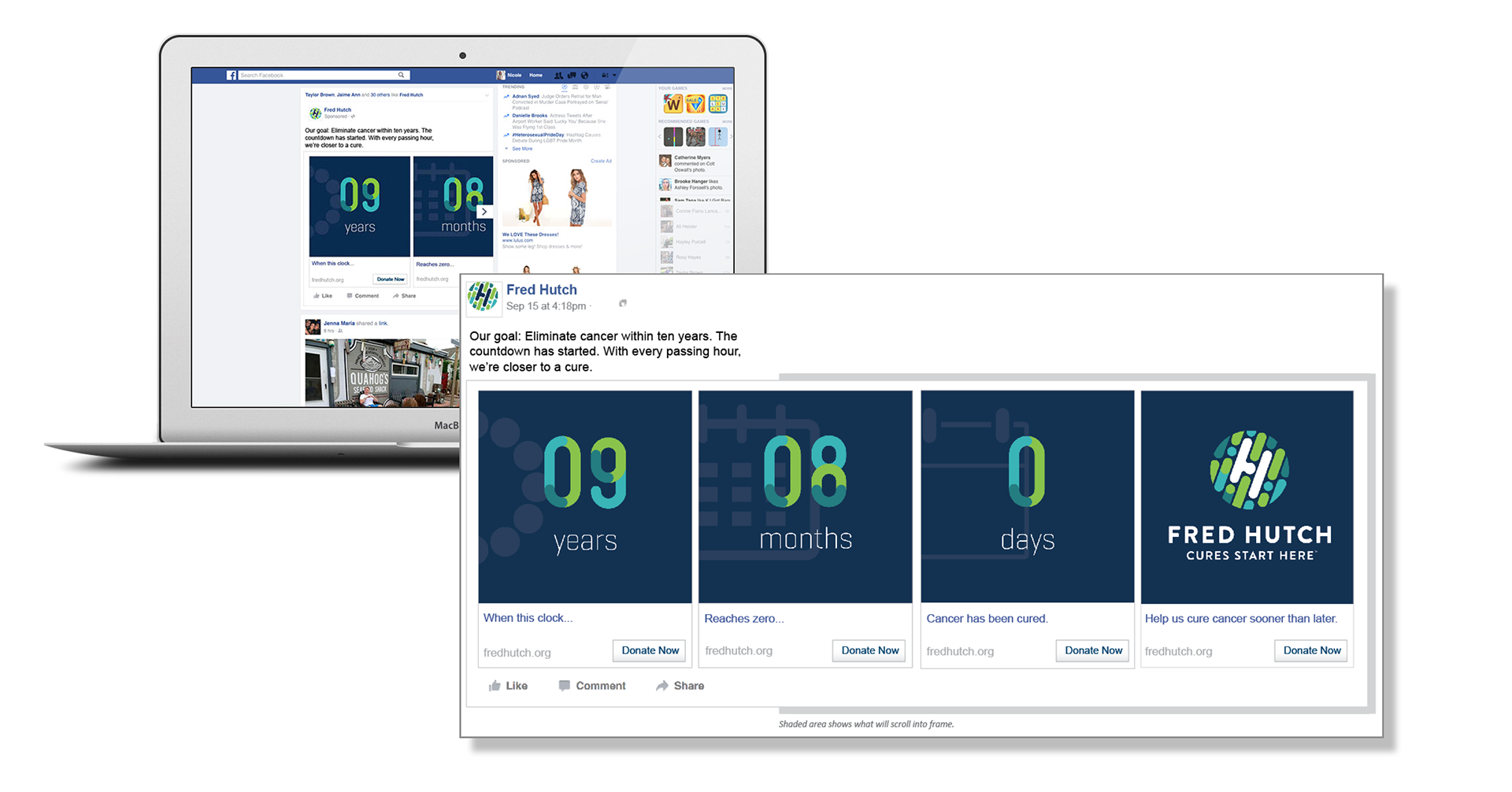The width and height of the screenshot is (1512, 792).
Task: Like the enlarged Fred Hutch post
Action: coord(508,686)
